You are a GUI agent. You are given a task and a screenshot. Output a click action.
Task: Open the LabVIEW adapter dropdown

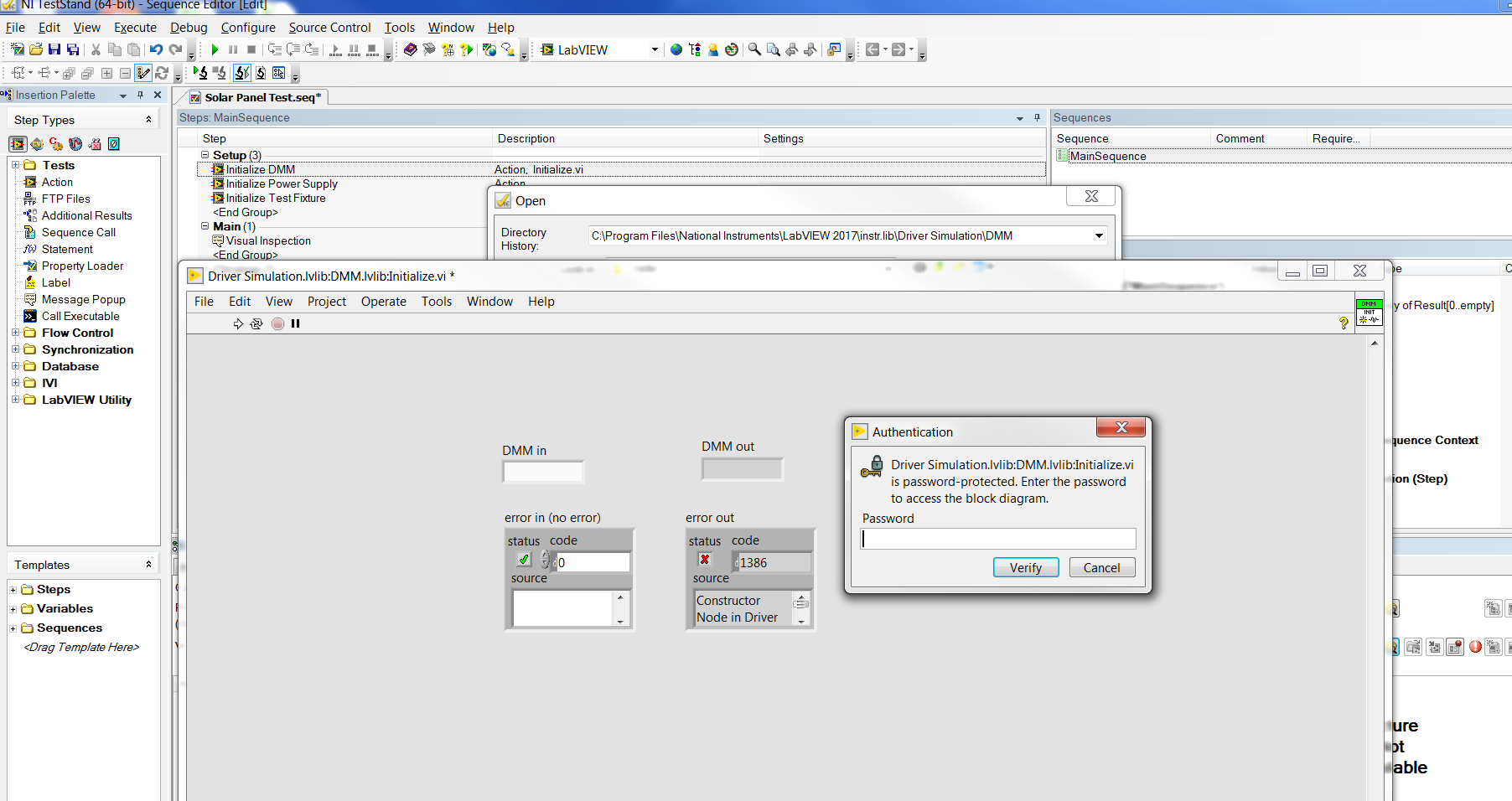655,49
